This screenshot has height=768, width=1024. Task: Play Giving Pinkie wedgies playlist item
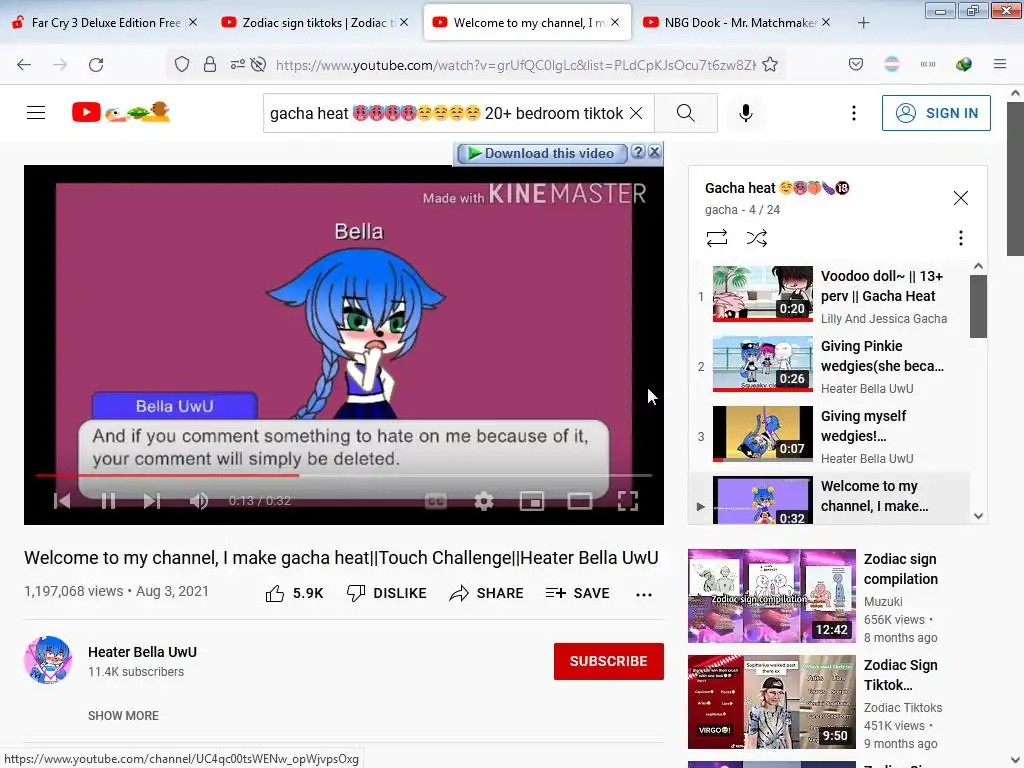coord(829,365)
